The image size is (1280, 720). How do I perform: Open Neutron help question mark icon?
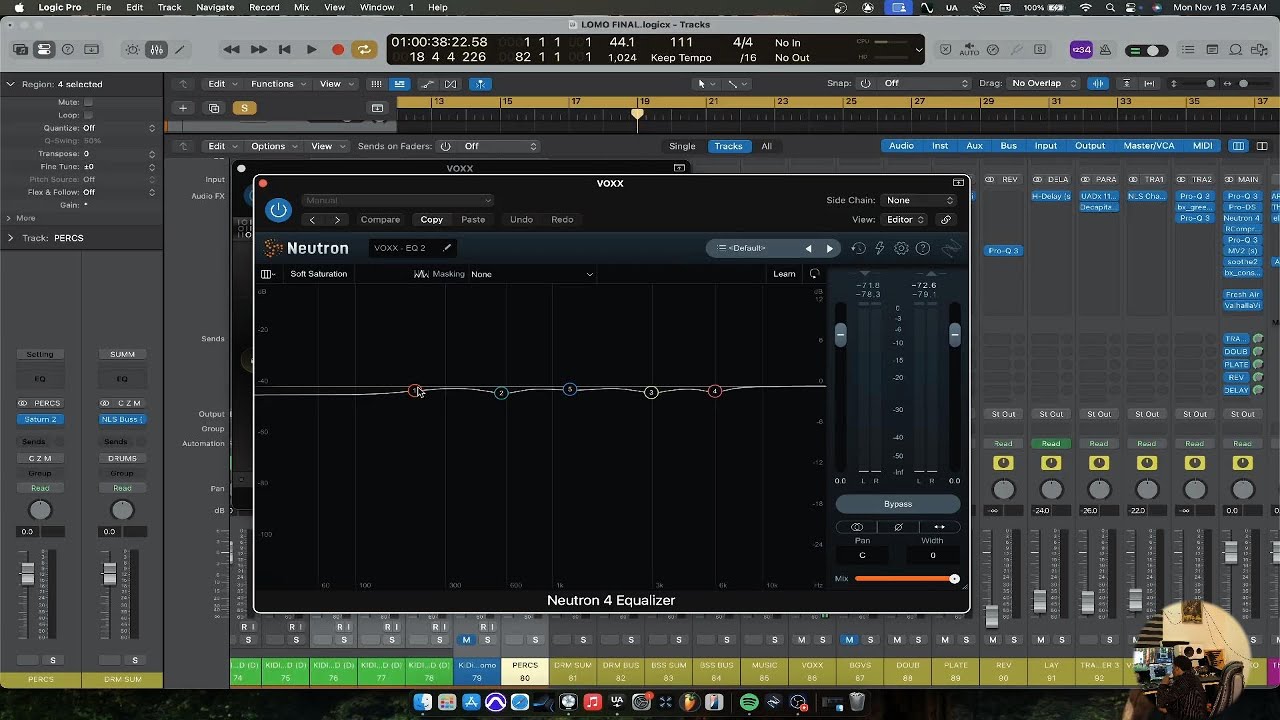click(923, 248)
